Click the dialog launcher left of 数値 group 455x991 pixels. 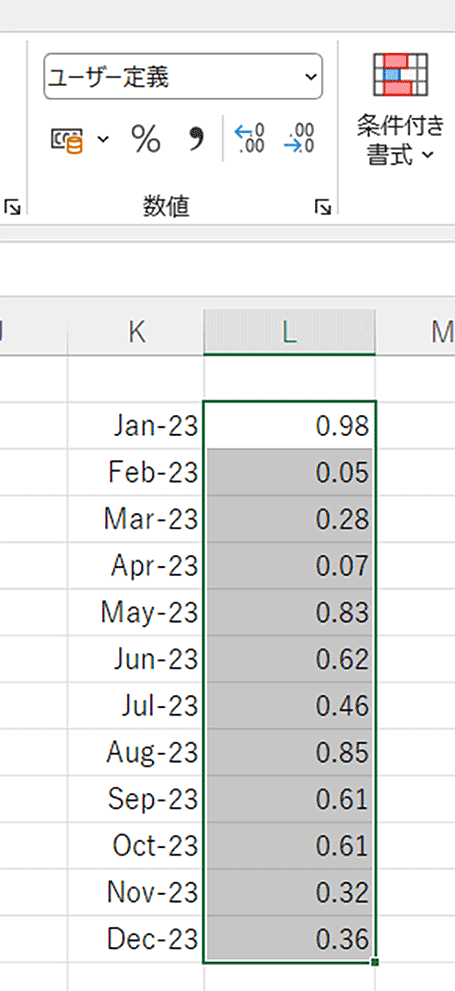12,207
